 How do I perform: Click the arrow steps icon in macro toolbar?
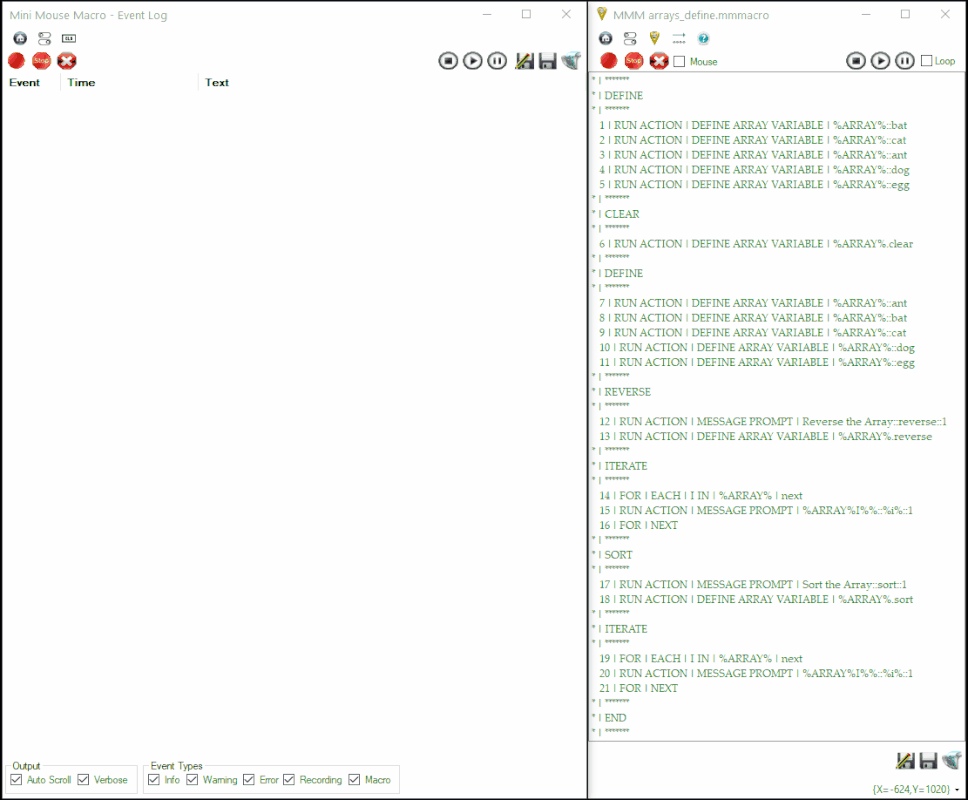coord(679,39)
